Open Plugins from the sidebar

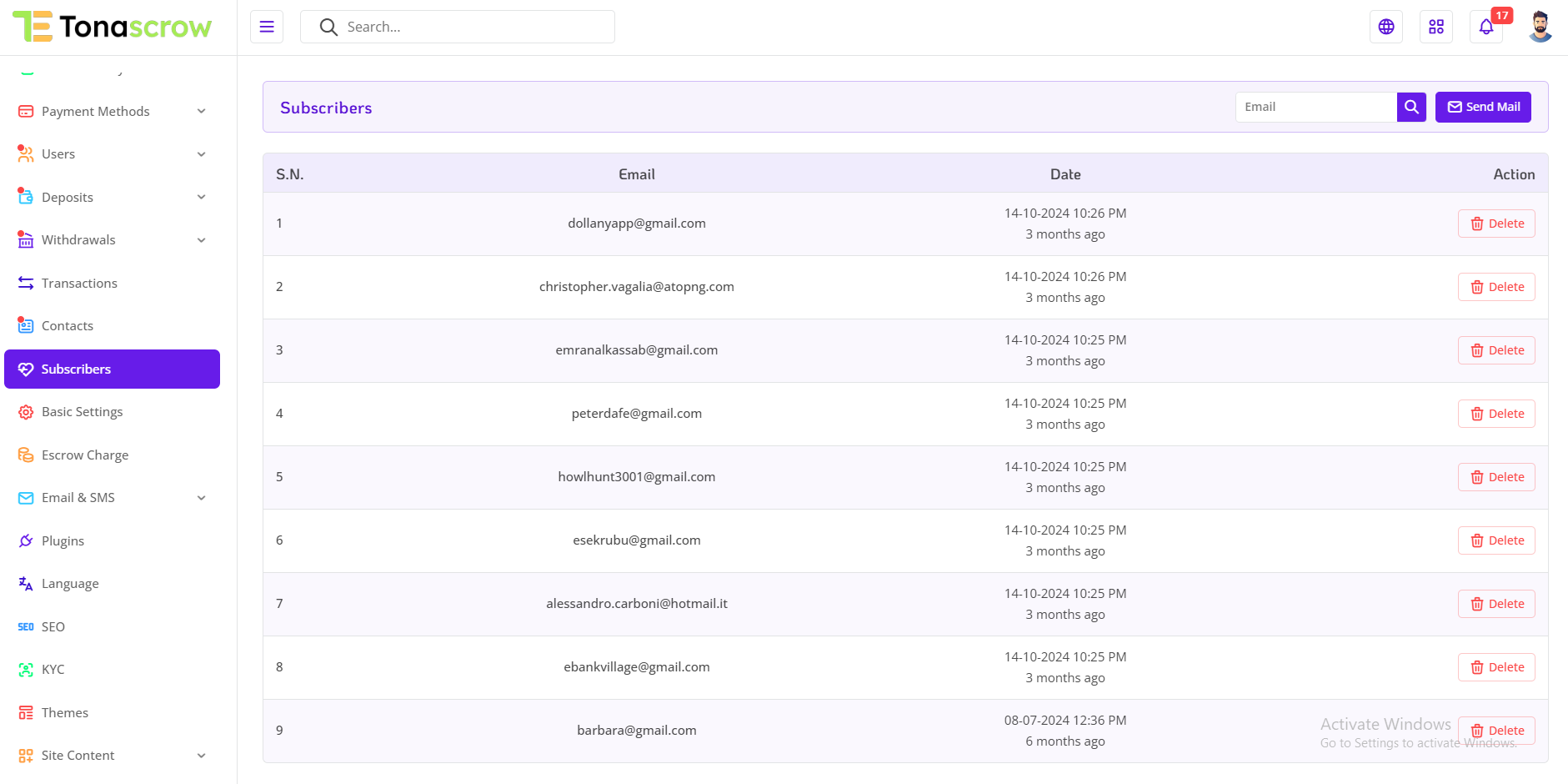click(x=63, y=540)
